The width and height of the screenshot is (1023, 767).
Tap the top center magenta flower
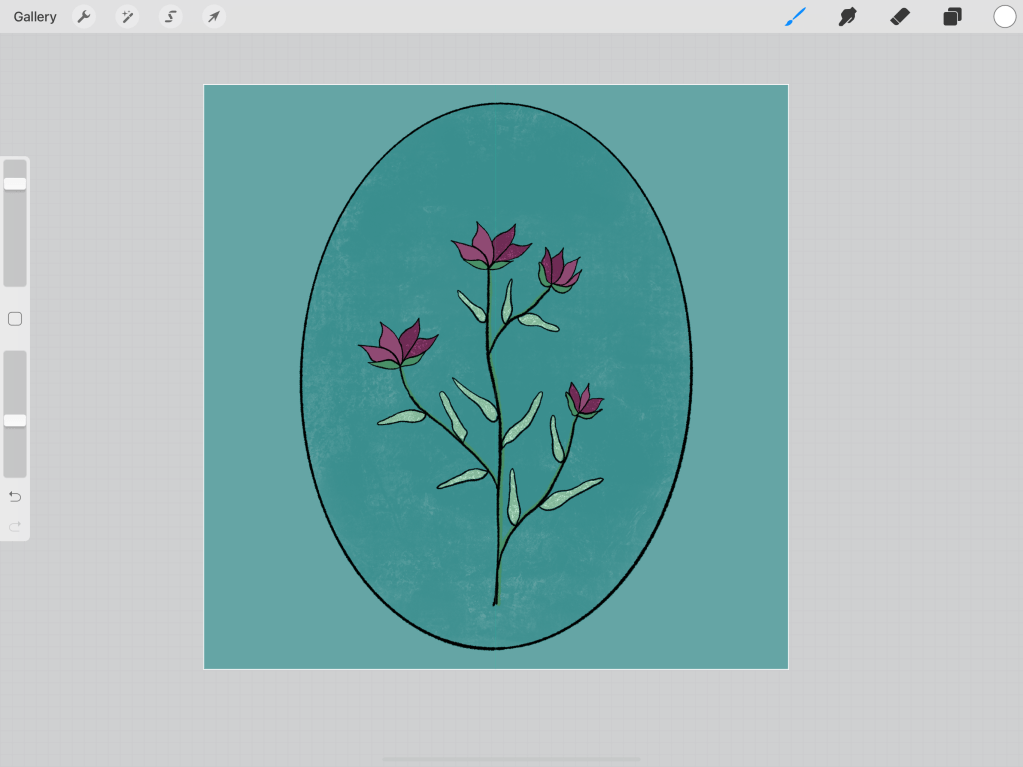490,247
